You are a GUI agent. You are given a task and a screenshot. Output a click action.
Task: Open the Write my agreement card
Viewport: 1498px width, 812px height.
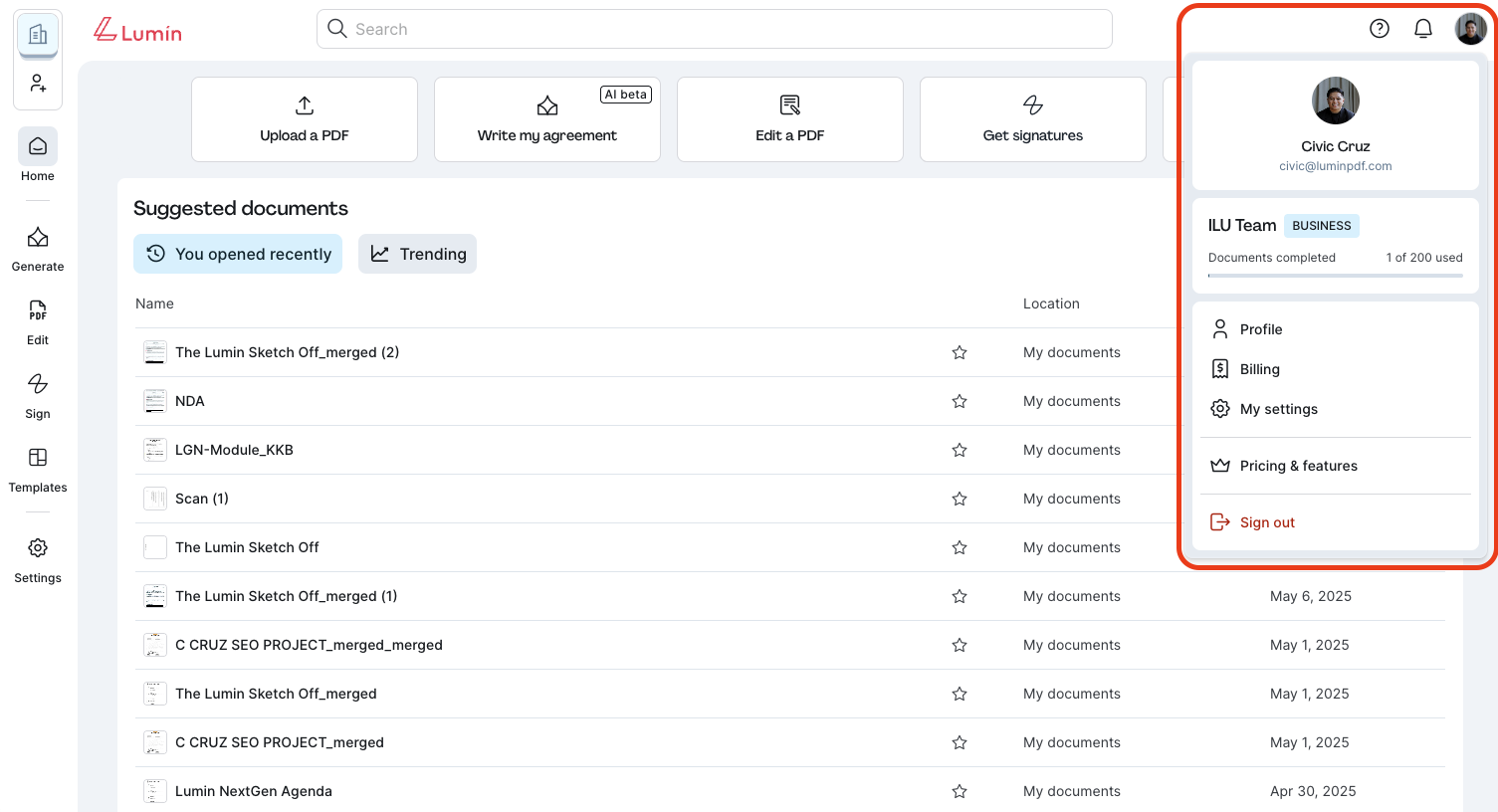546,119
